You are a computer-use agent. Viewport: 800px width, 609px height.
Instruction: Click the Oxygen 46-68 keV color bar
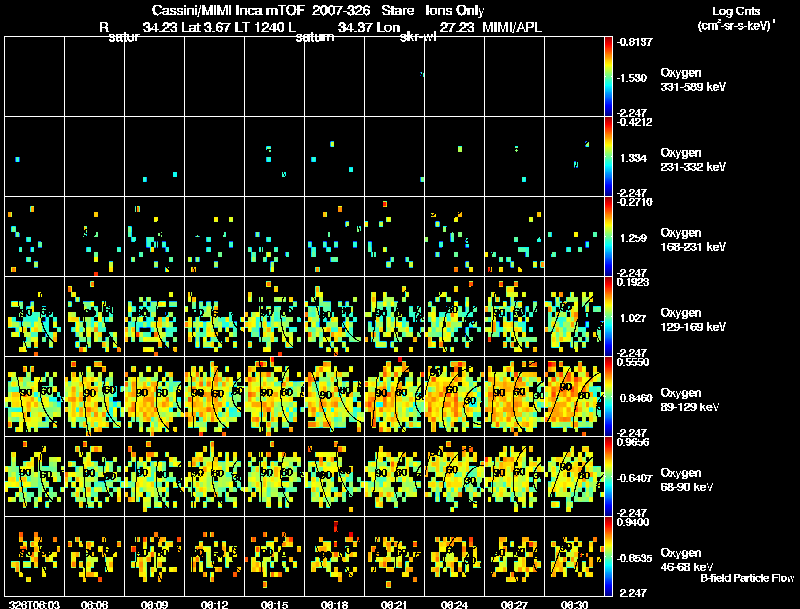point(608,556)
